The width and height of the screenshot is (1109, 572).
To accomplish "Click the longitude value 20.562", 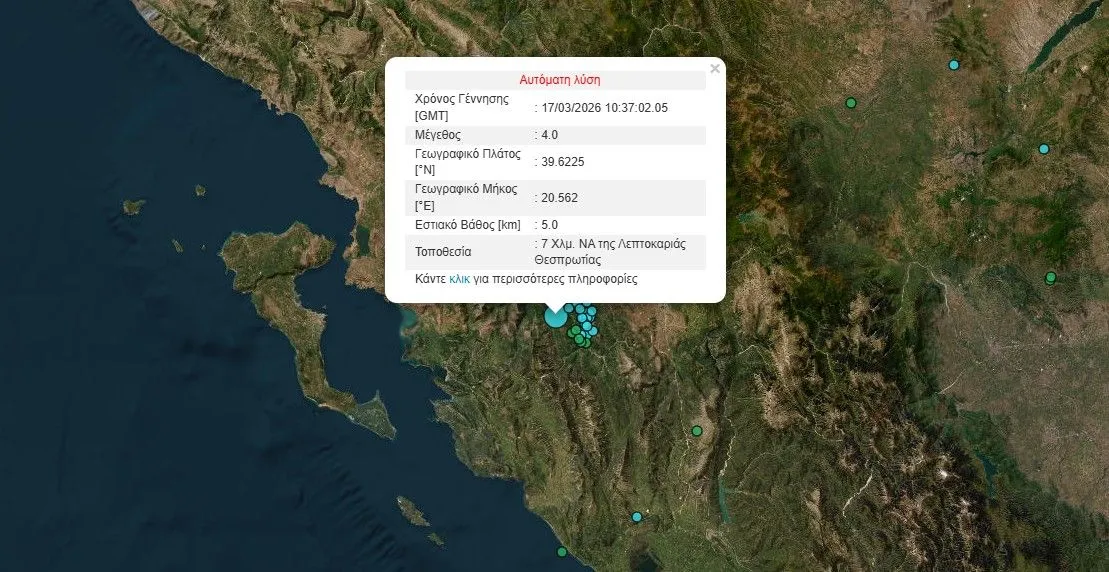I will tap(559, 198).
